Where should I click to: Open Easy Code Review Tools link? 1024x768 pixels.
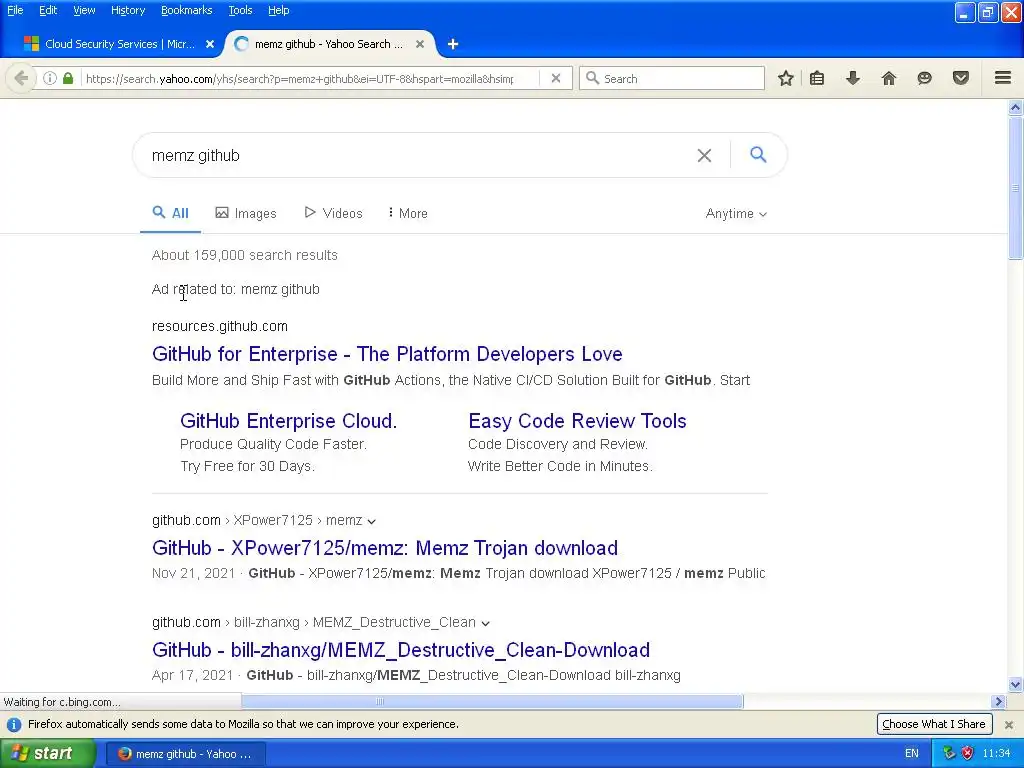[x=577, y=421]
